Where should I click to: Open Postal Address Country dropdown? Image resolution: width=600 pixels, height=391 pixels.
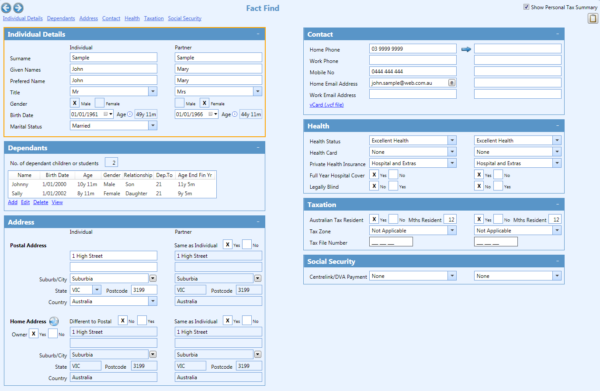click(x=153, y=301)
